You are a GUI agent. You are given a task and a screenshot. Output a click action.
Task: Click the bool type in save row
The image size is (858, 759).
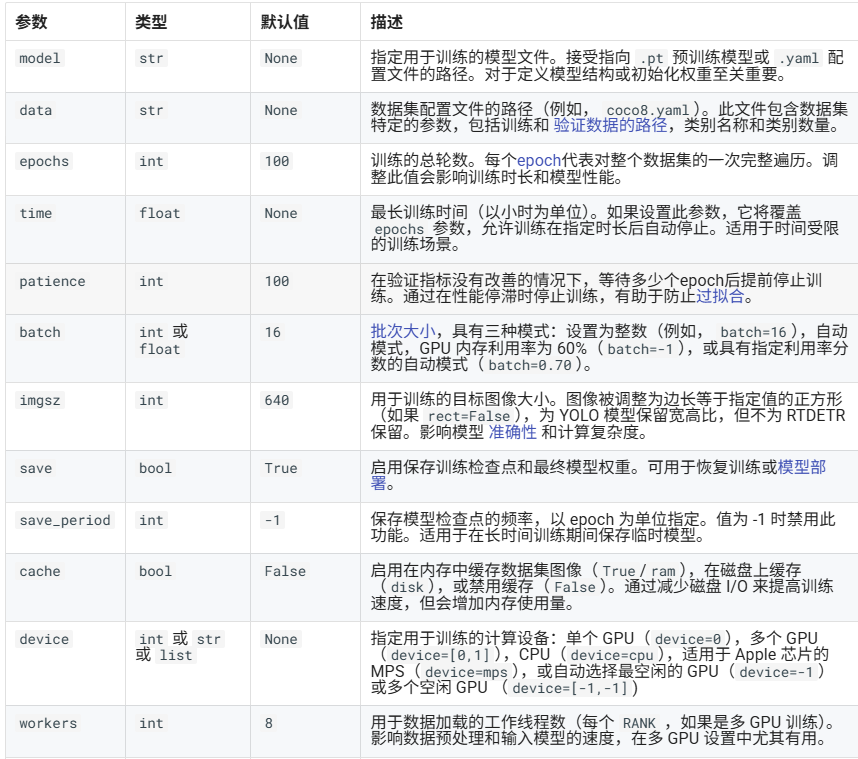[x=155, y=468]
